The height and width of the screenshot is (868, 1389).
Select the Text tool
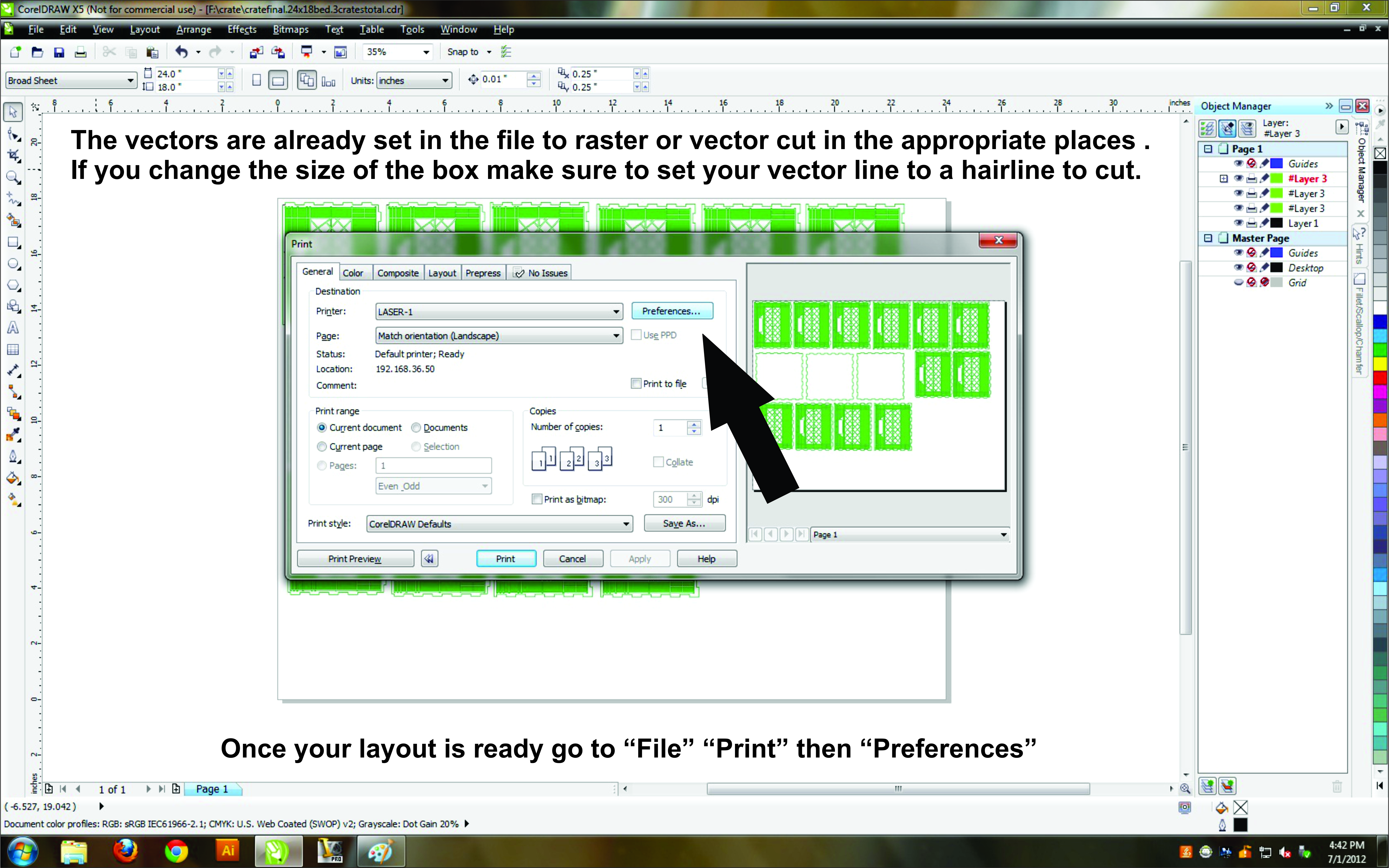coord(13,328)
